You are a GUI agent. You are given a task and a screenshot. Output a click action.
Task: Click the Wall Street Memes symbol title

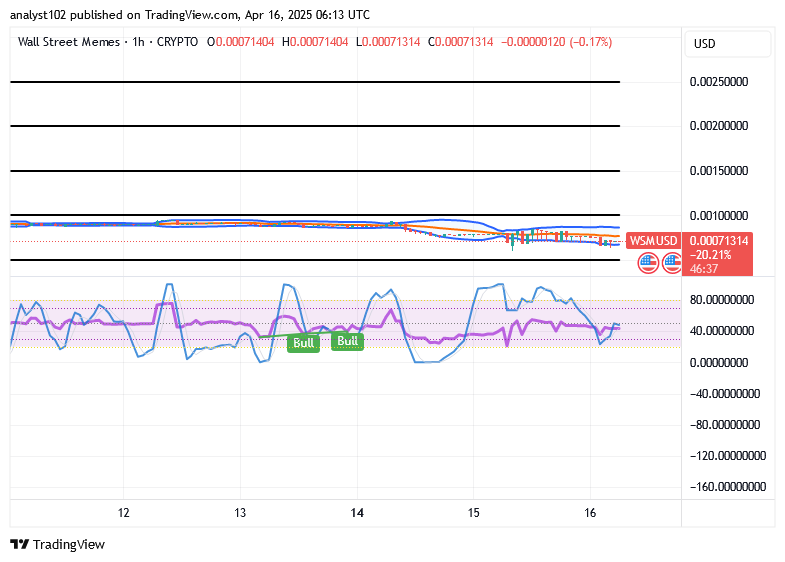[69, 42]
